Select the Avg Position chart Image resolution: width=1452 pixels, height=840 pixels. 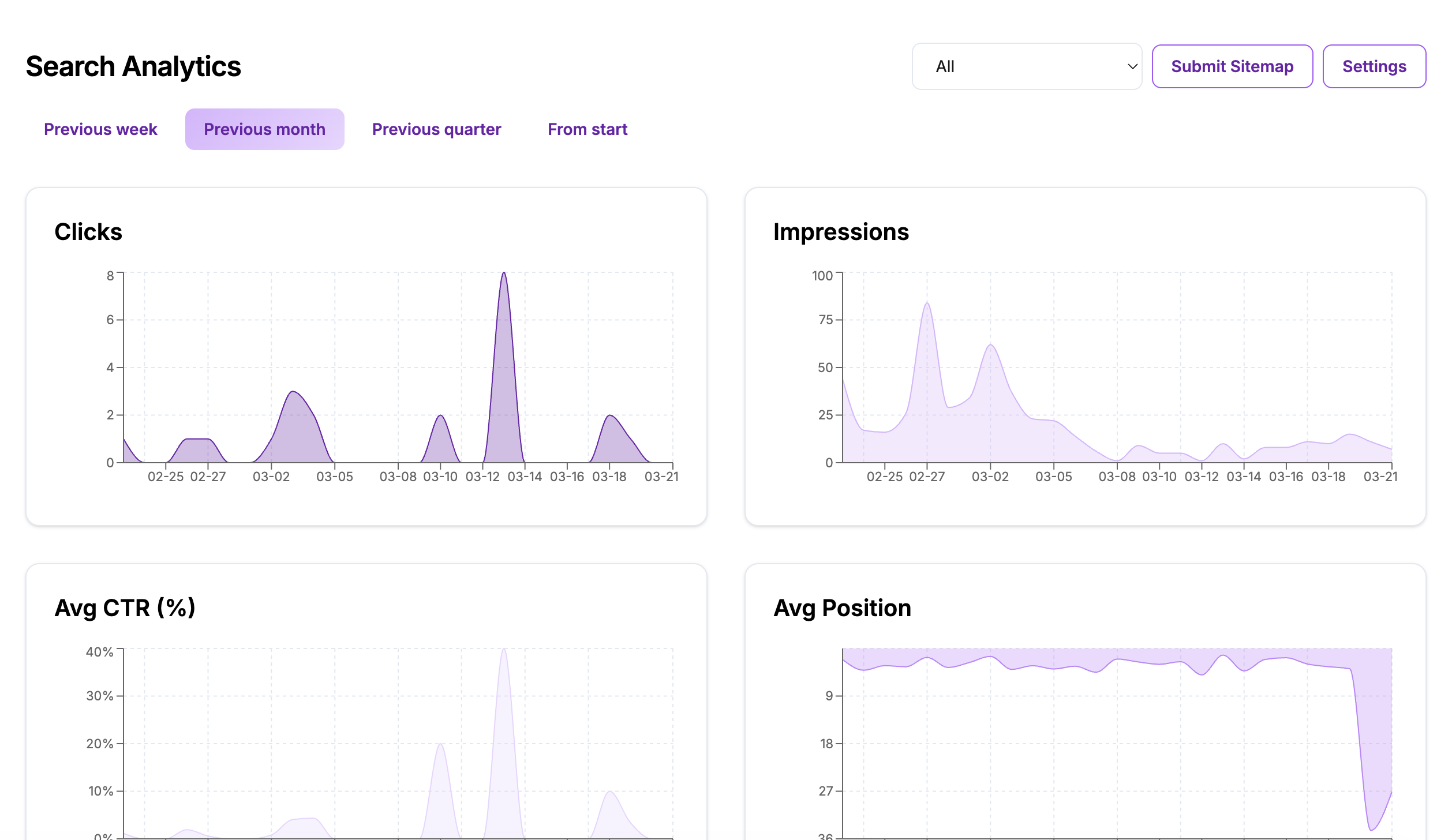coord(1125,721)
